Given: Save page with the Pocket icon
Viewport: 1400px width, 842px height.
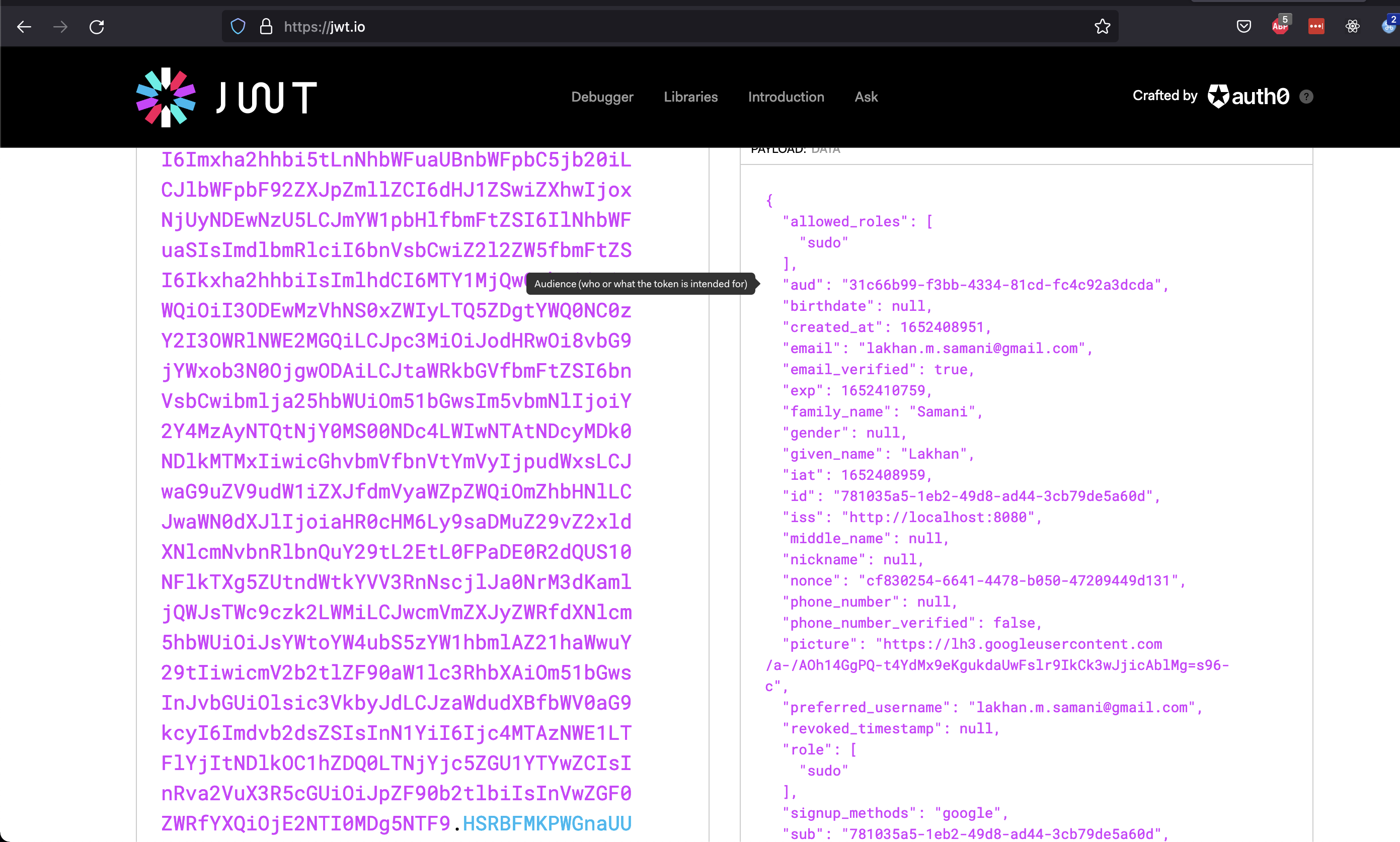Looking at the screenshot, I should (1243, 27).
